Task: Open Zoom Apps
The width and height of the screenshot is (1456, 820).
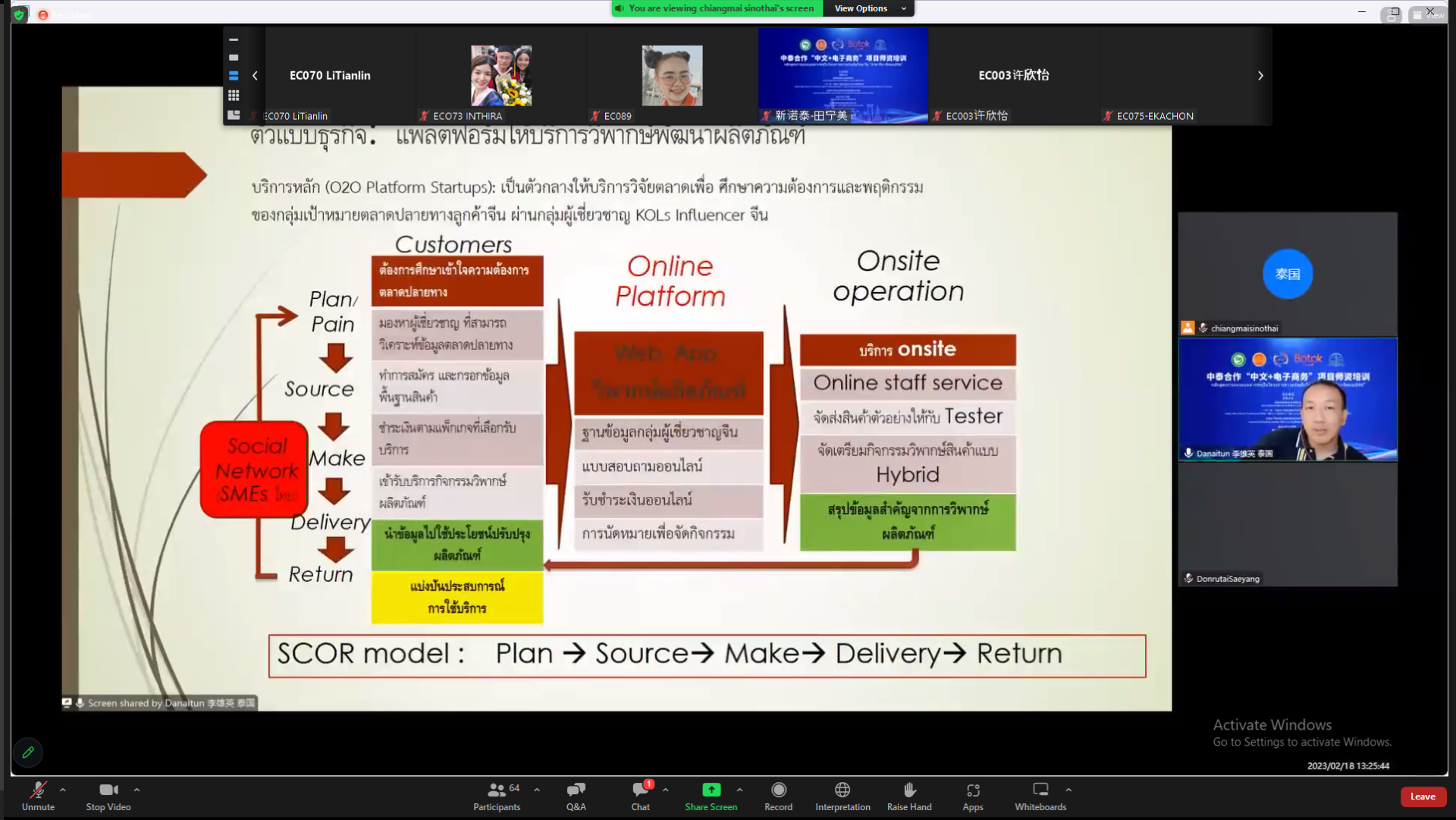Action: point(973,796)
